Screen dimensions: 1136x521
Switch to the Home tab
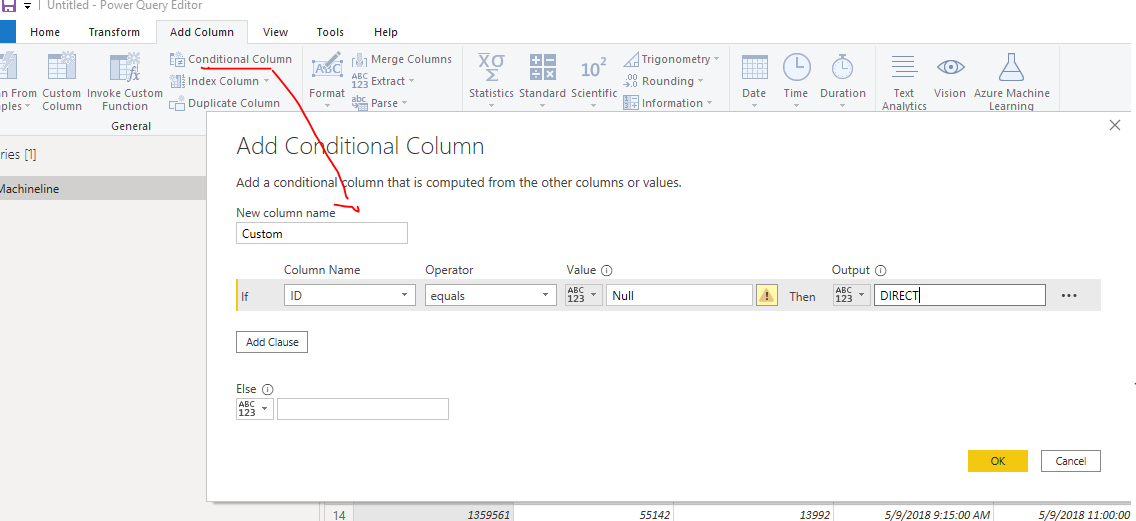point(45,32)
